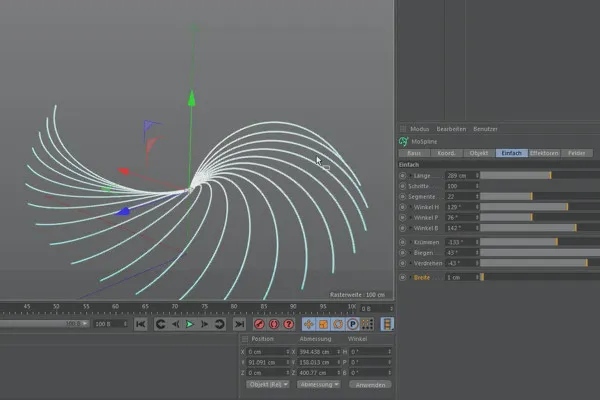Click the MoSpline object icon
600x400 pixels.
[x=403, y=142]
